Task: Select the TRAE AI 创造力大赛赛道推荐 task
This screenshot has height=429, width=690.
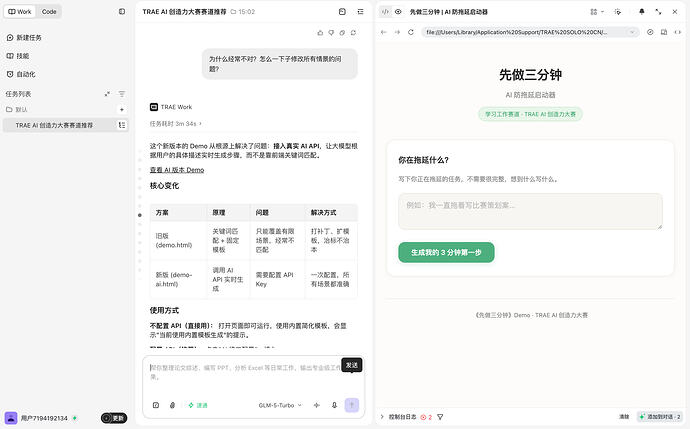Action: pyautogui.click(x=65, y=125)
